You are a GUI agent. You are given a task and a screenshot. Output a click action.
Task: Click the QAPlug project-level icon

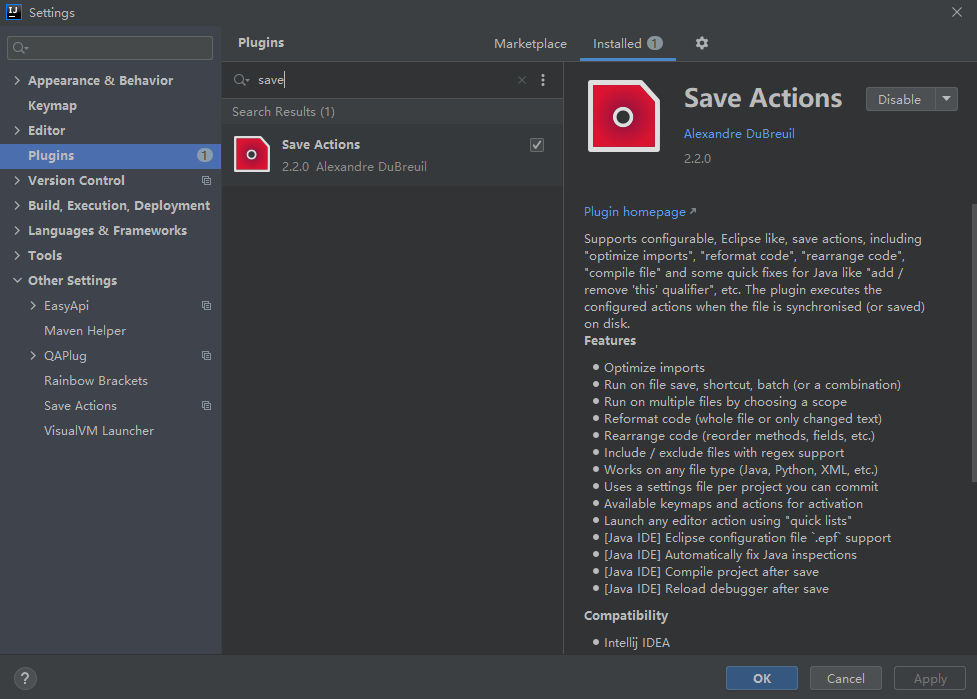click(206, 356)
